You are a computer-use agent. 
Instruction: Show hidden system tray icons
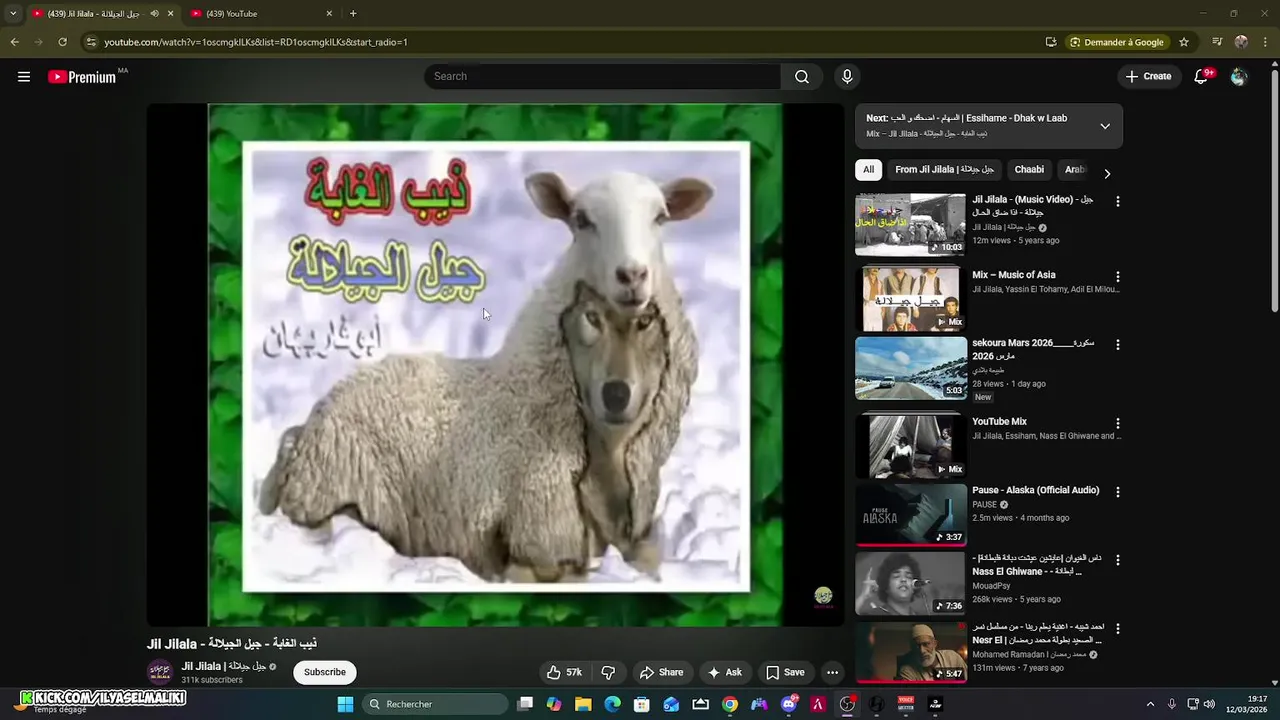coord(1150,704)
